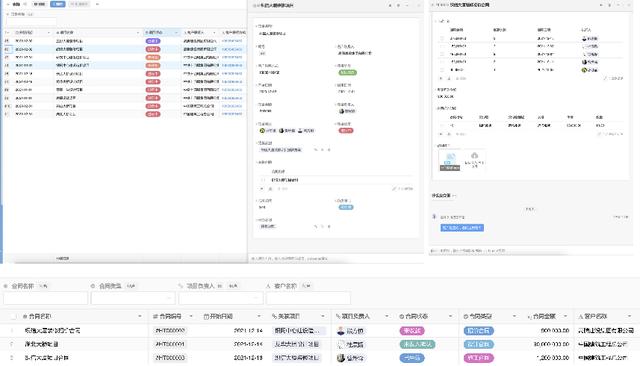
Task: Click the icon before the 合同名称 filter label
Action: click(6, 286)
